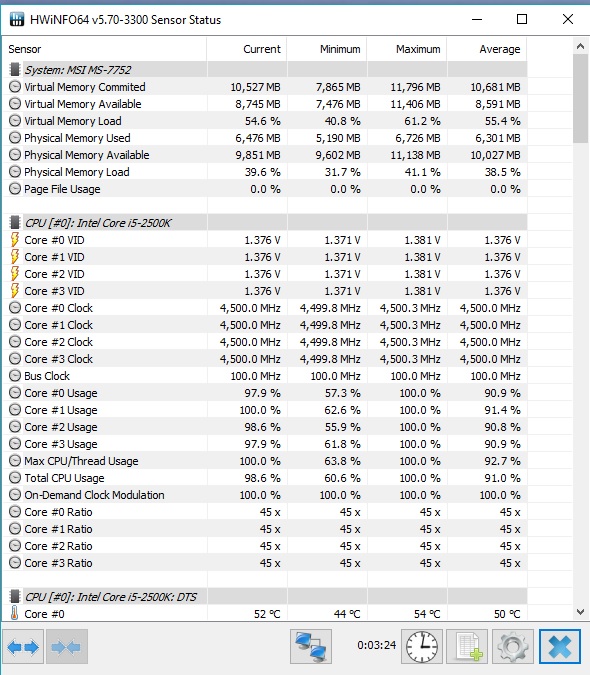Viewport: 590px width, 675px height.
Task: Click the log to file sheet icon
Action: coord(467,647)
